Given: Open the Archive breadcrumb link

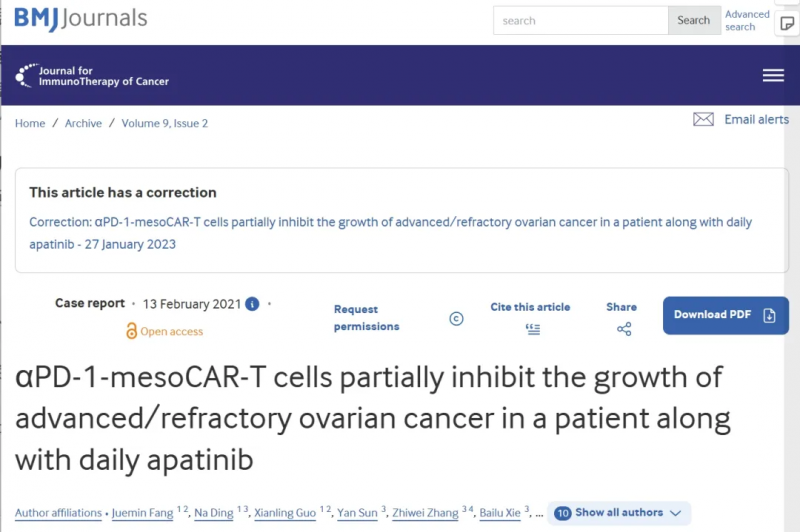Looking at the screenshot, I should (x=83, y=123).
